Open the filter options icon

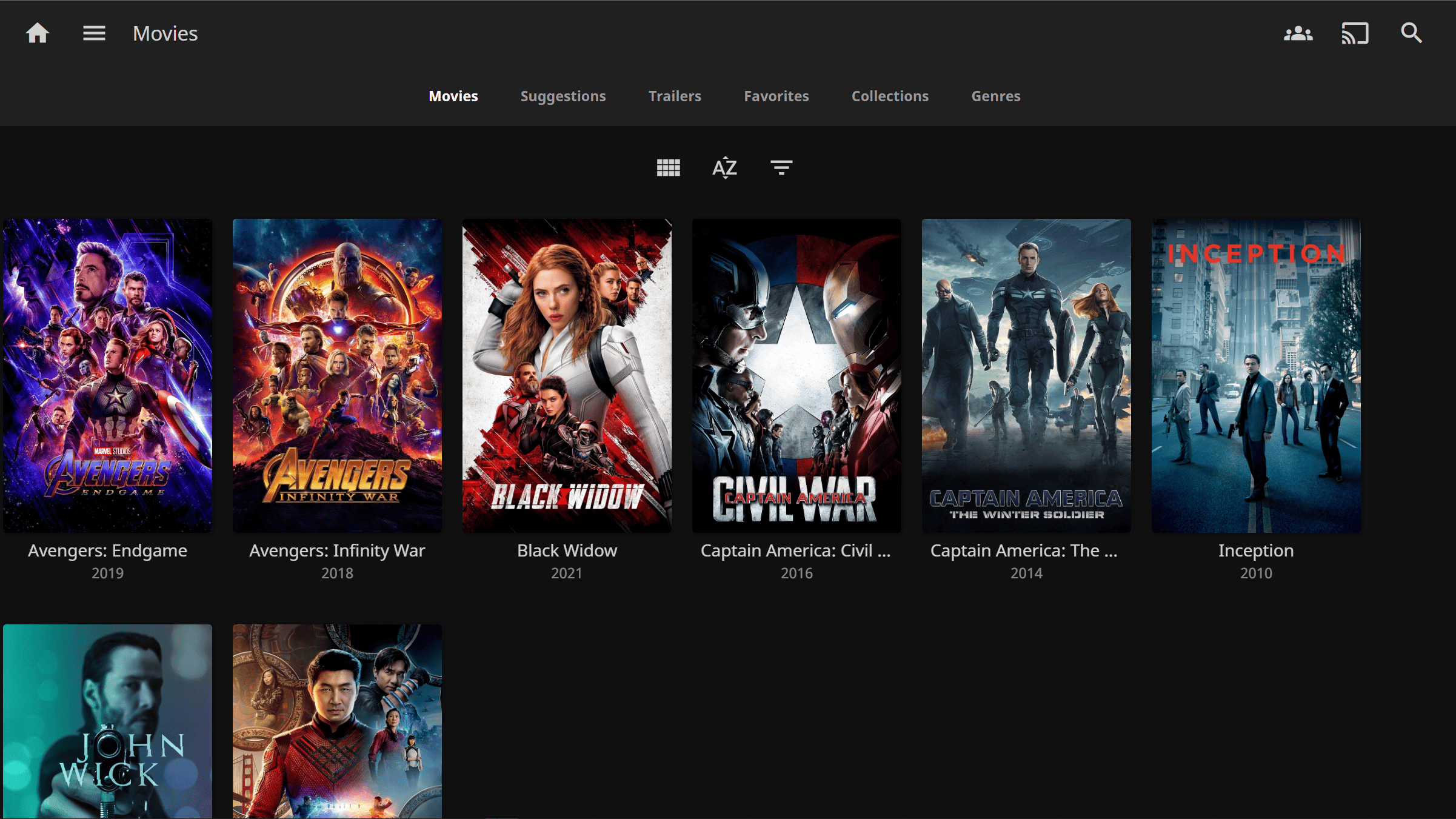(x=781, y=167)
